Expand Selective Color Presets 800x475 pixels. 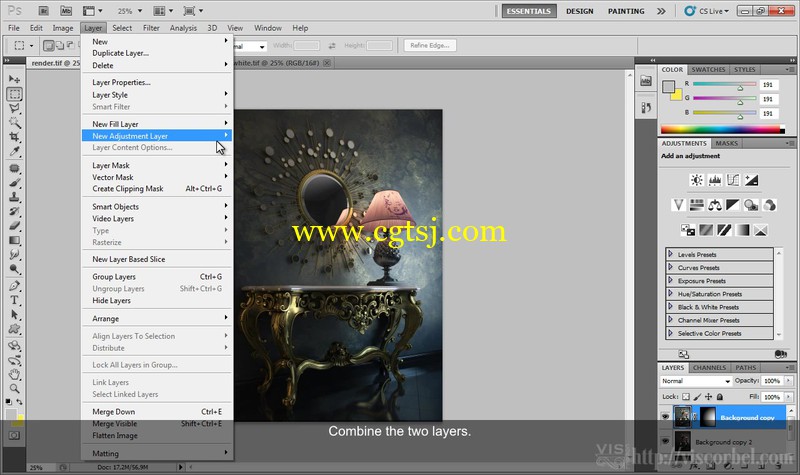coord(670,333)
